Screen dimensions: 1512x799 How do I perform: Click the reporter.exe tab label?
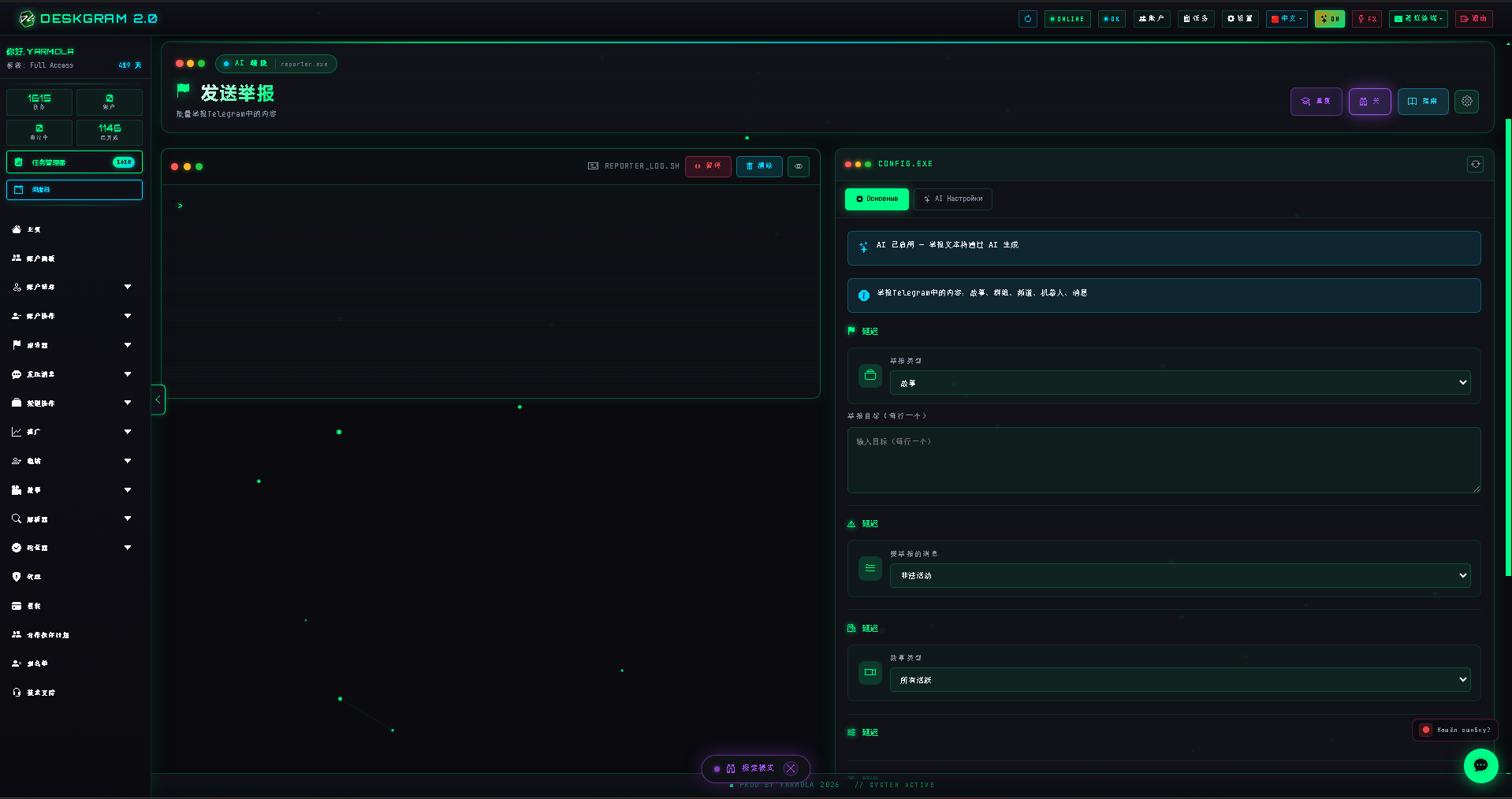pos(304,65)
